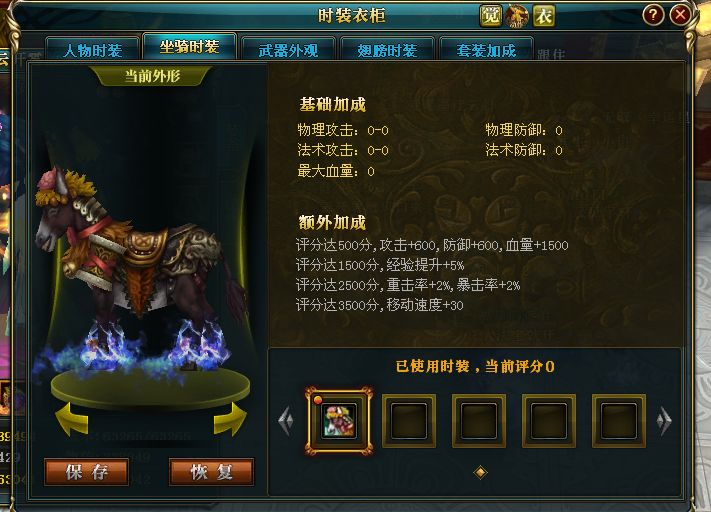Open the 套装加成 tab
Screen dimensions: 711x512
pos(486,50)
